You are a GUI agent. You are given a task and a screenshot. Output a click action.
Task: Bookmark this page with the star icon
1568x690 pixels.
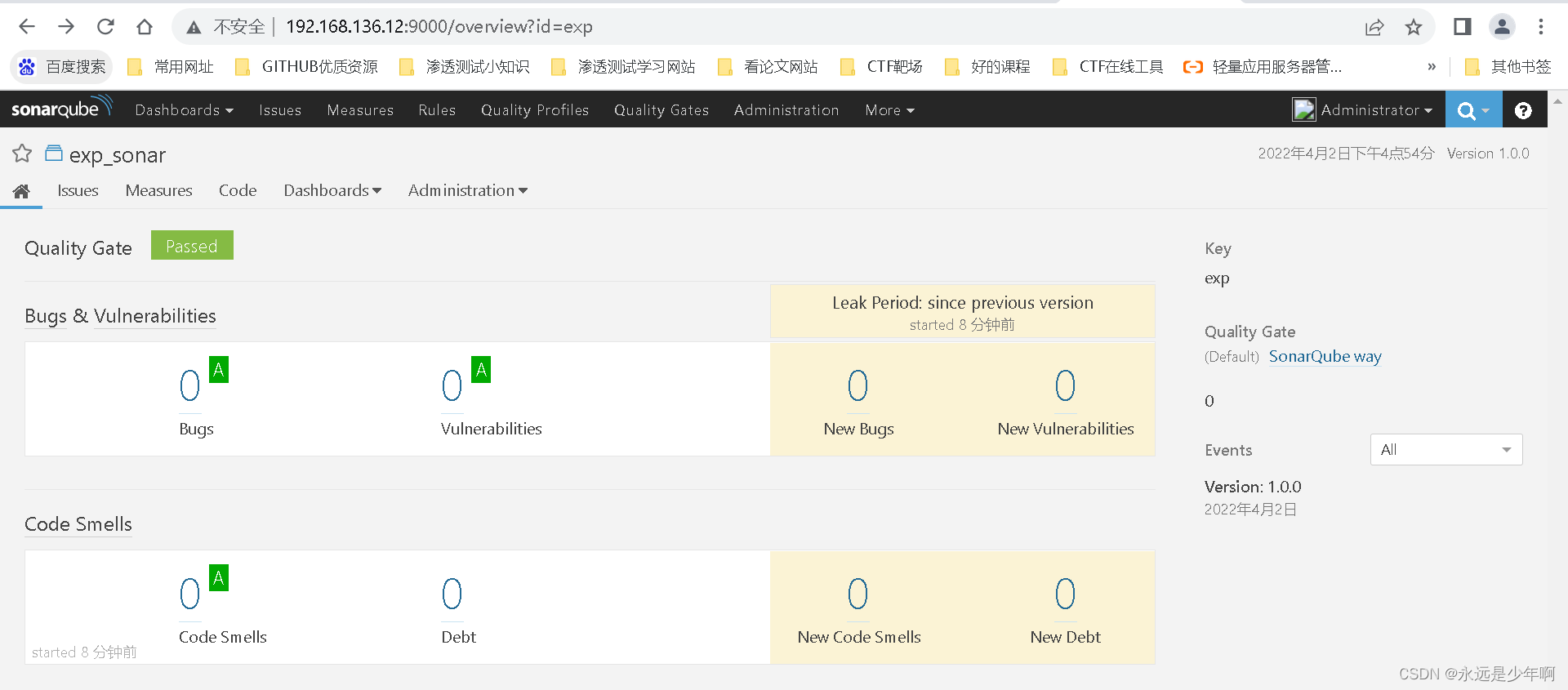[x=1414, y=28]
